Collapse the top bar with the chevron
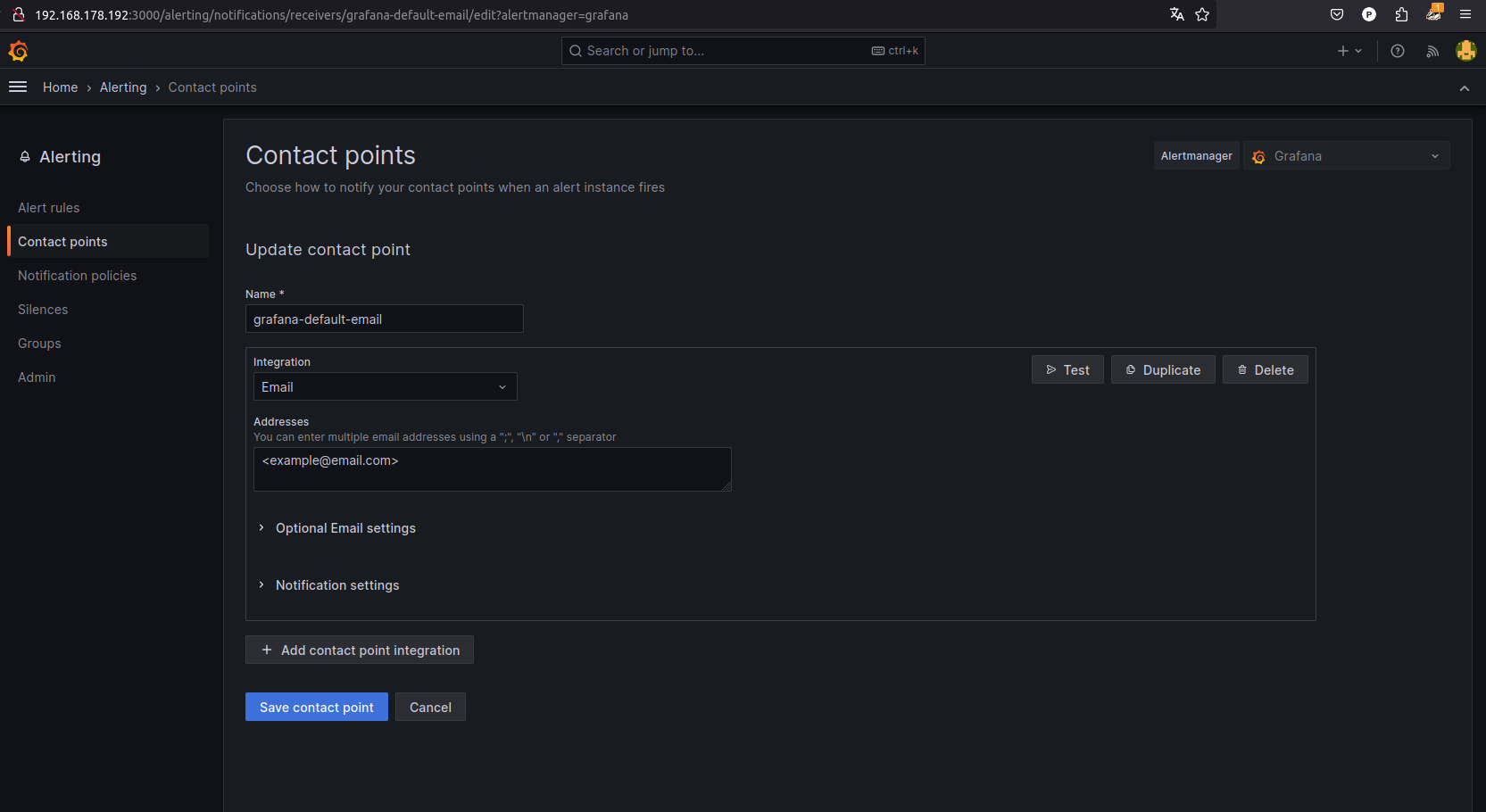1486x812 pixels. pyautogui.click(x=1464, y=87)
